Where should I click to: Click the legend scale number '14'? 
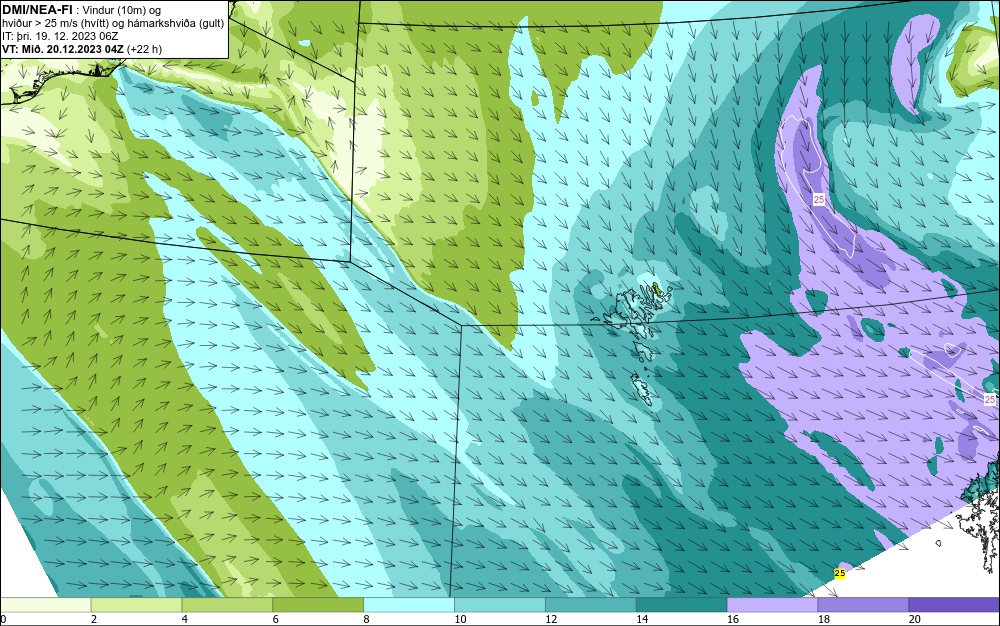[x=642, y=619]
